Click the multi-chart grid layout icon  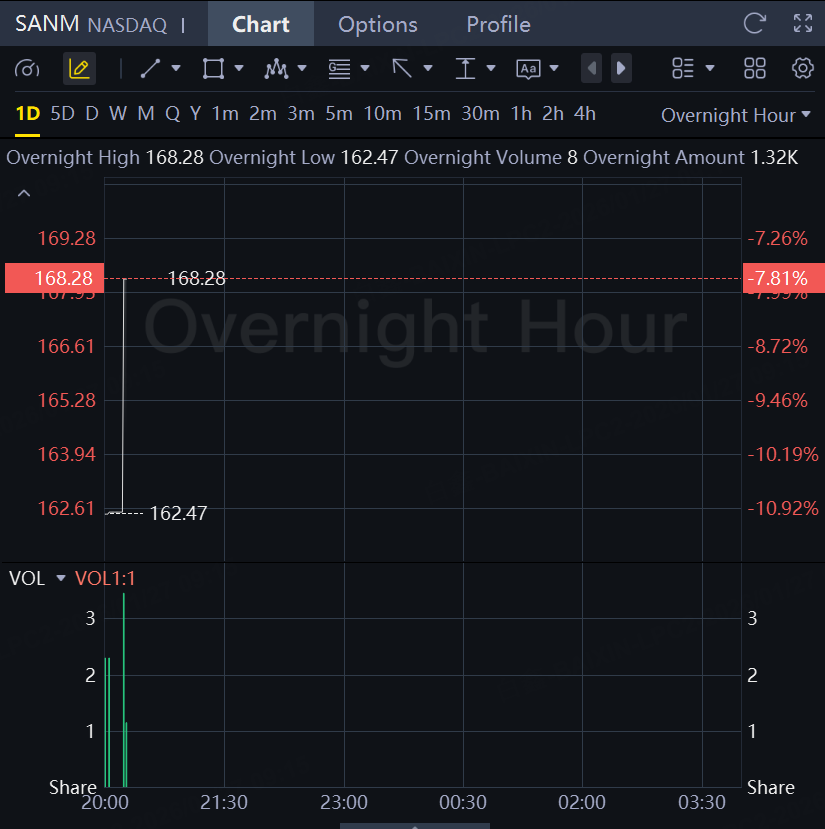pos(755,68)
